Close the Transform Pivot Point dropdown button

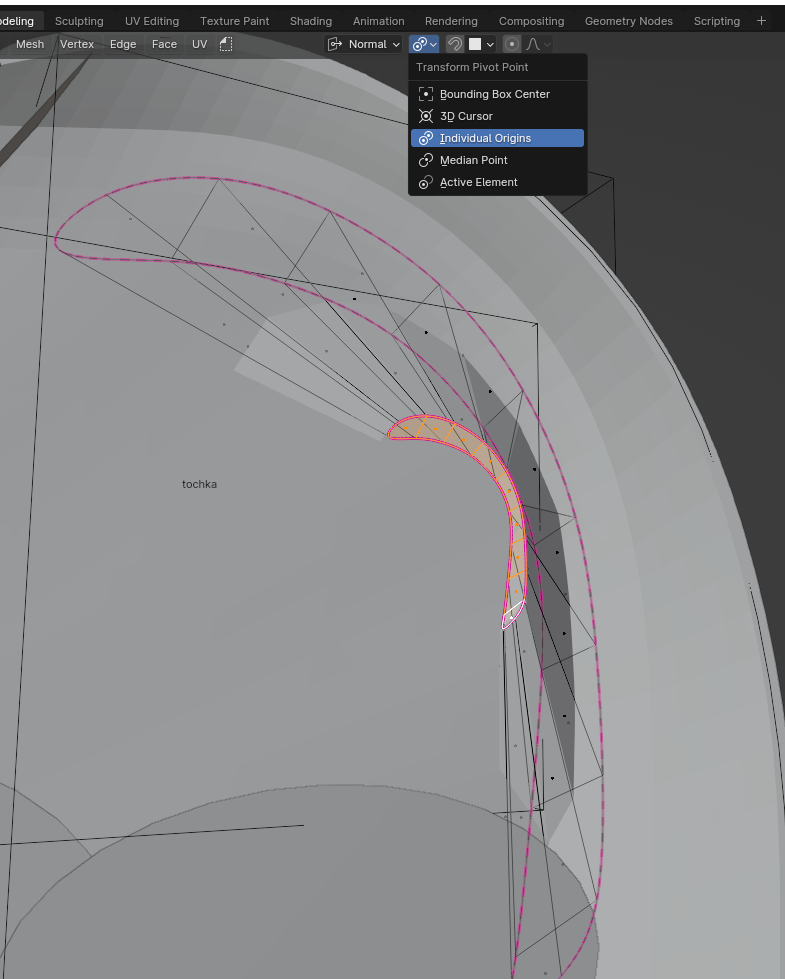point(424,44)
